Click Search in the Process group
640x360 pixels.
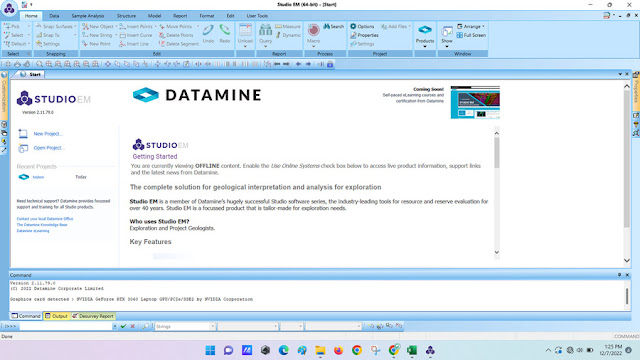(x=333, y=27)
